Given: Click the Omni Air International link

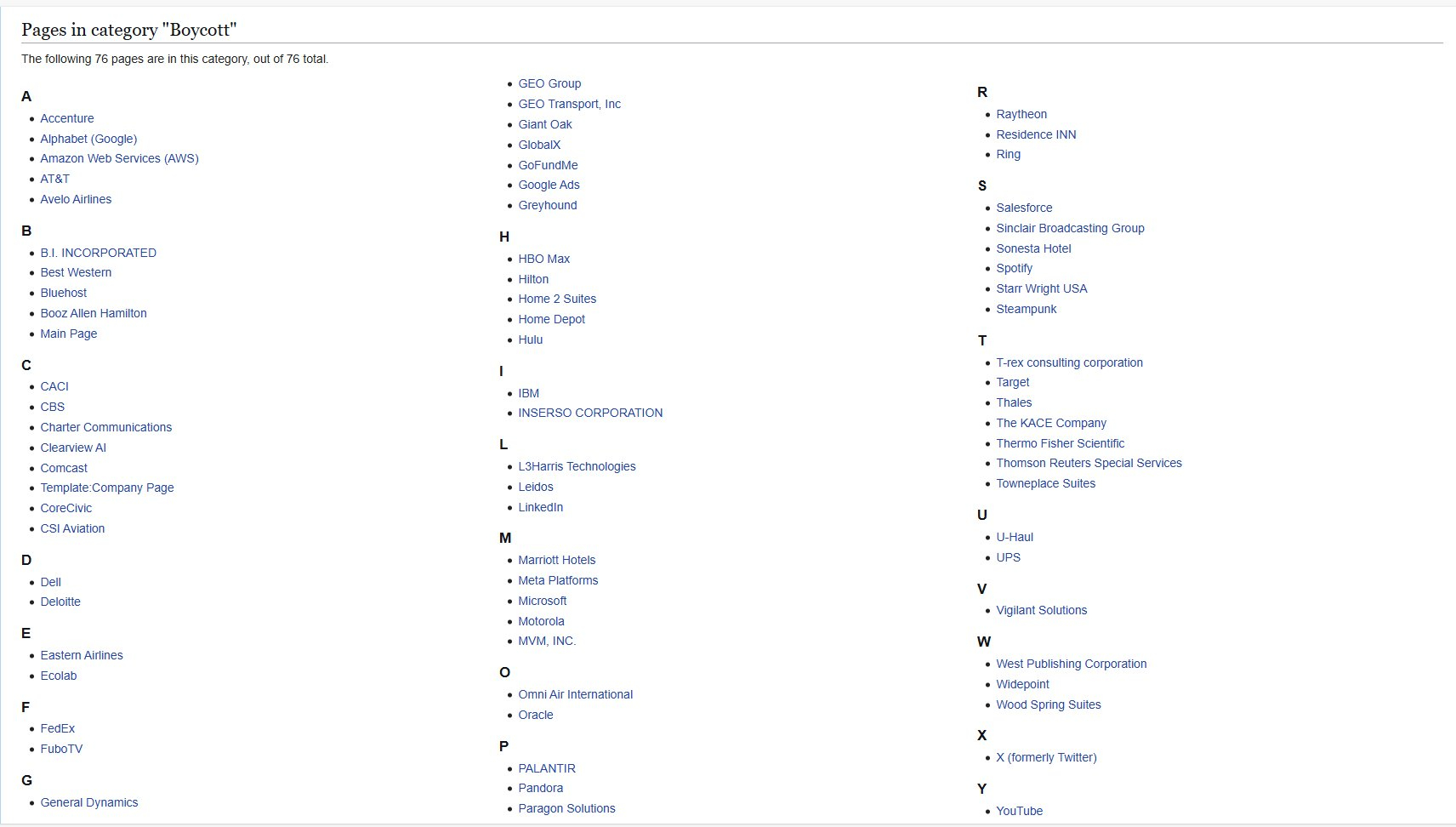Looking at the screenshot, I should [576, 694].
